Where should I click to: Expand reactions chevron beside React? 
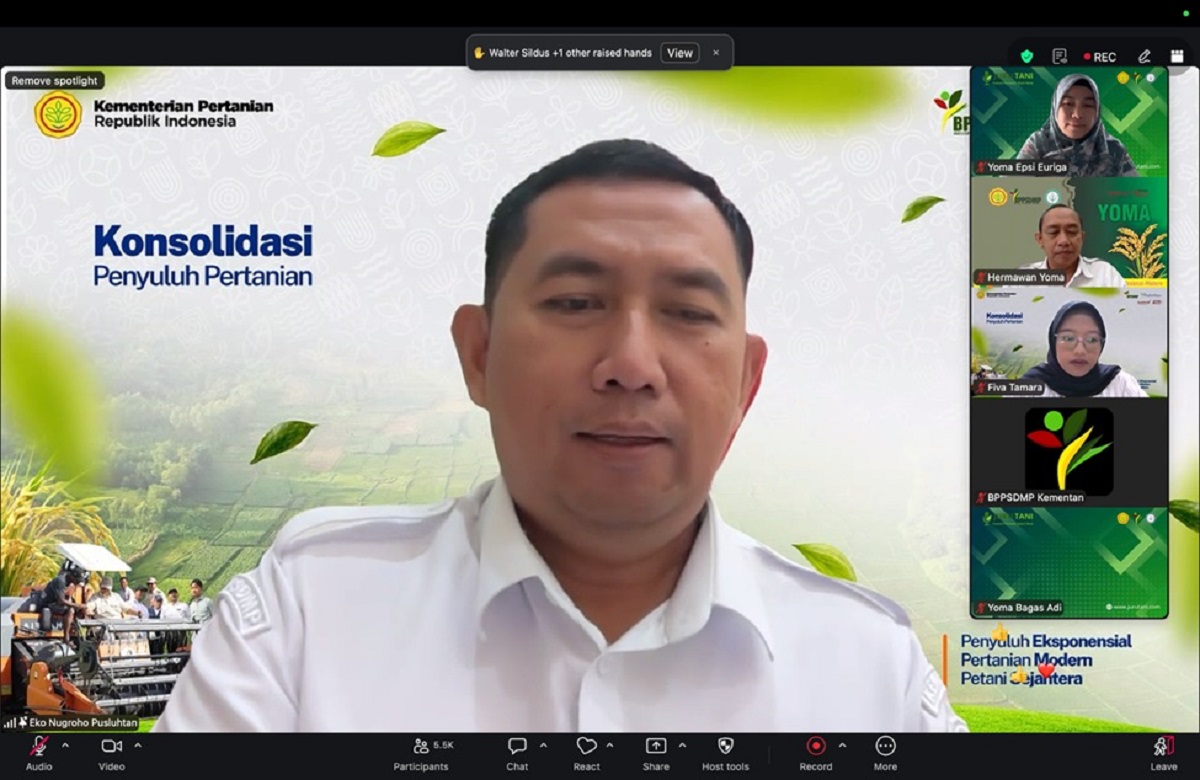(x=610, y=745)
